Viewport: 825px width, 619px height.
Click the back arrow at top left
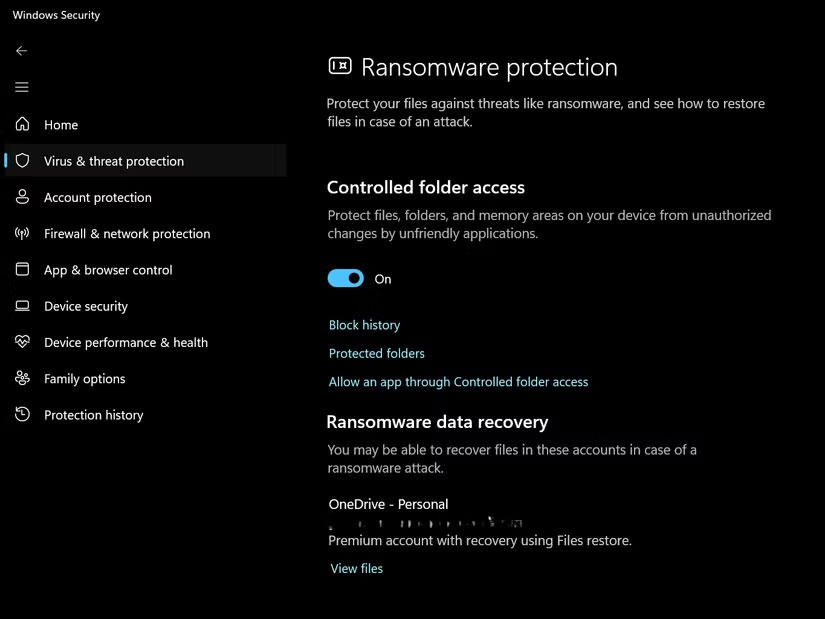coord(21,50)
